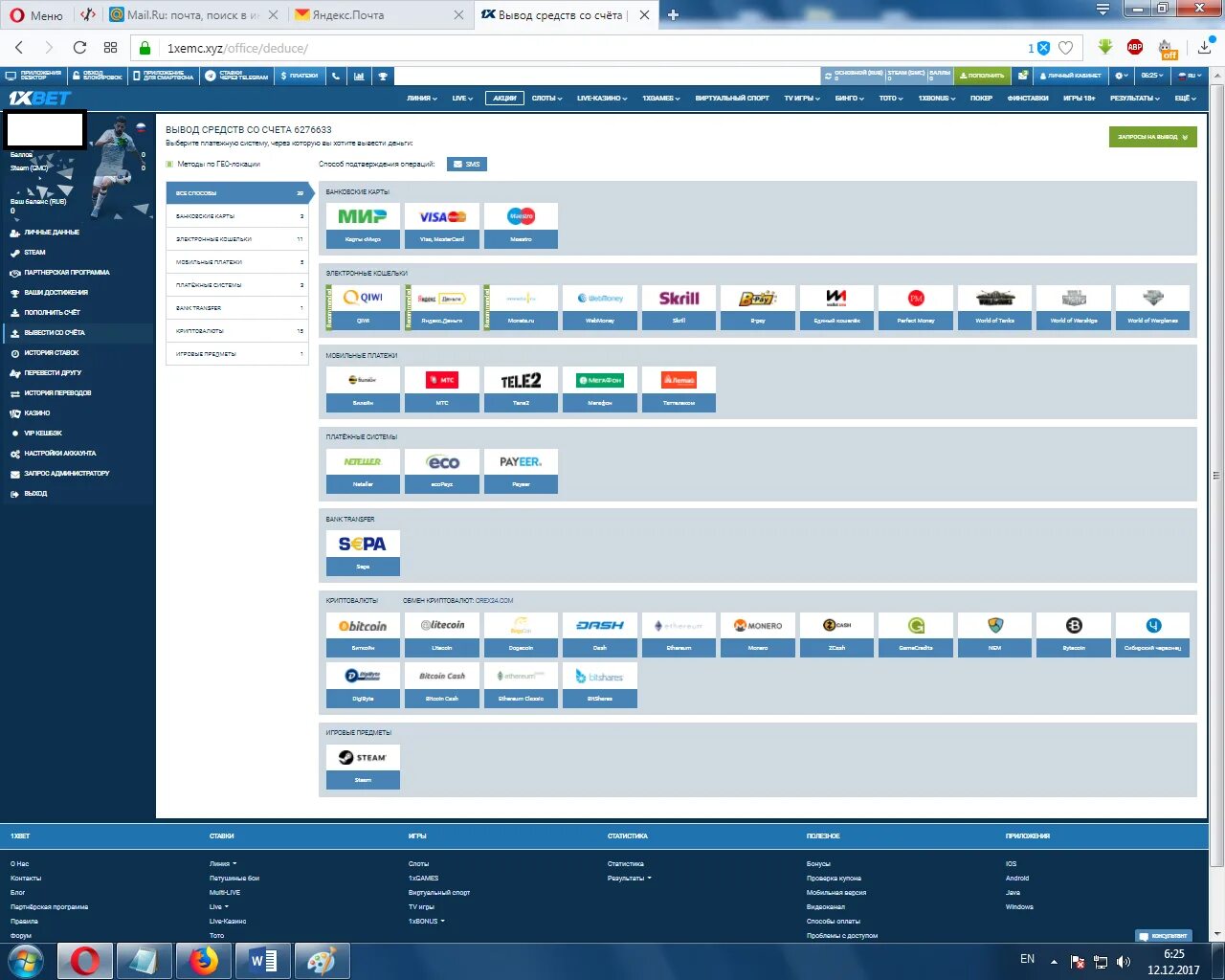This screenshot has width=1225, height=980.
Task: Expand the LIVE menu dropdown
Action: pyautogui.click(x=462, y=98)
